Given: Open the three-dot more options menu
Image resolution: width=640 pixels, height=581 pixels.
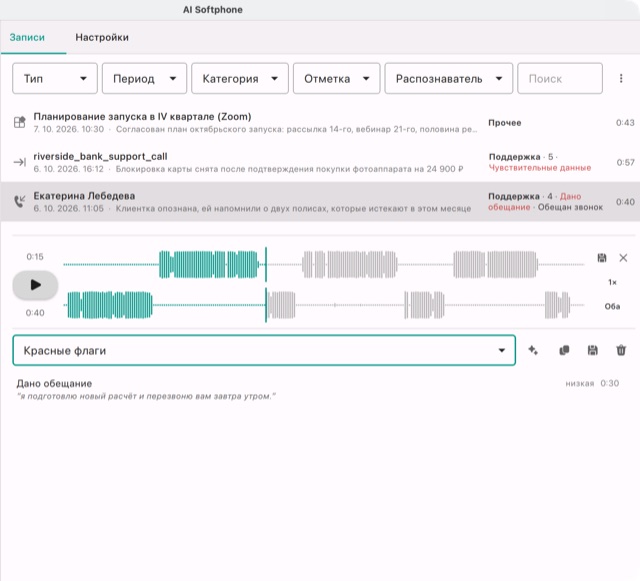Looking at the screenshot, I should point(621,78).
